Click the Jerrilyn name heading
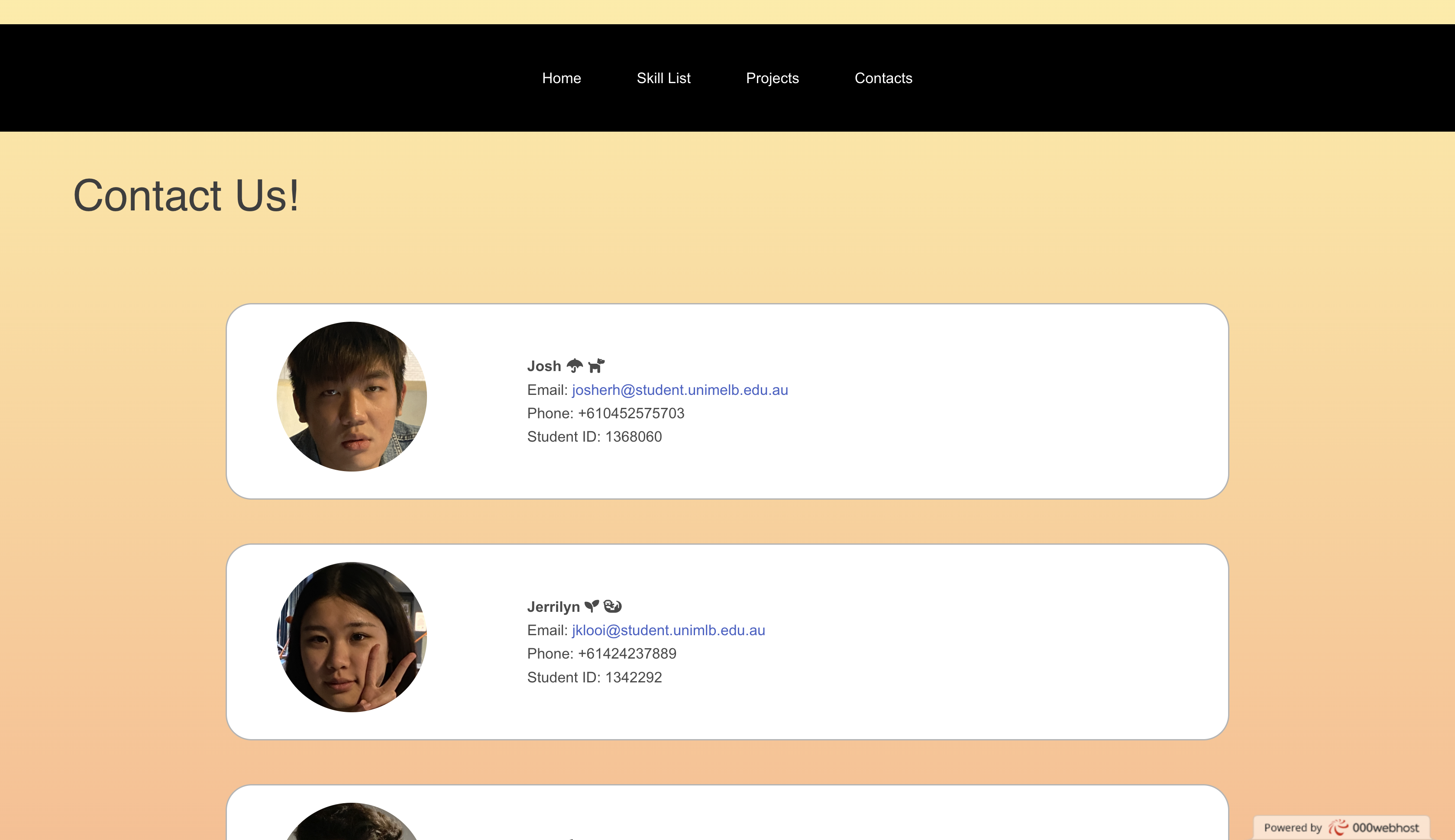1455x840 pixels. tap(553, 607)
